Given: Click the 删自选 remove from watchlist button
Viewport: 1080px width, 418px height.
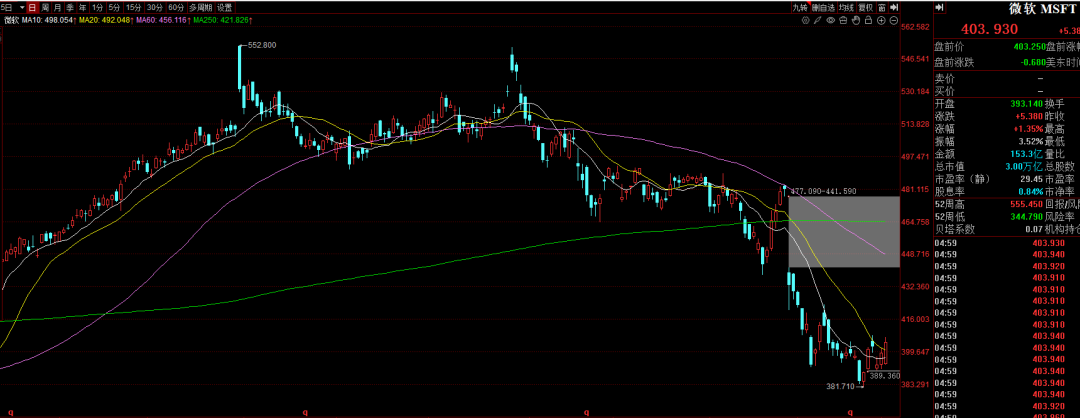Looking at the screenshot, I should [x=822, y=7].
